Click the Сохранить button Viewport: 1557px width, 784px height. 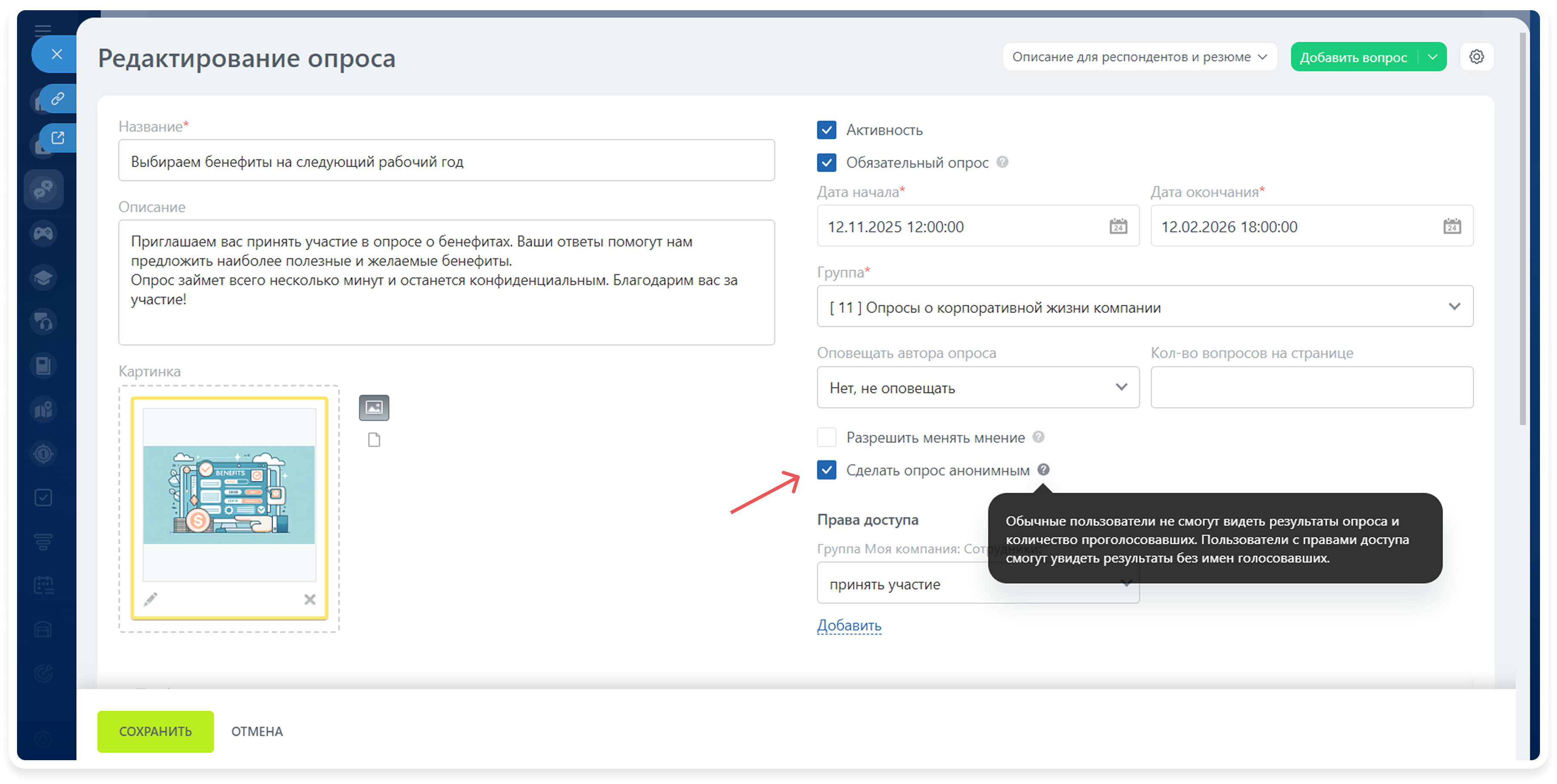tap(155, 731)
